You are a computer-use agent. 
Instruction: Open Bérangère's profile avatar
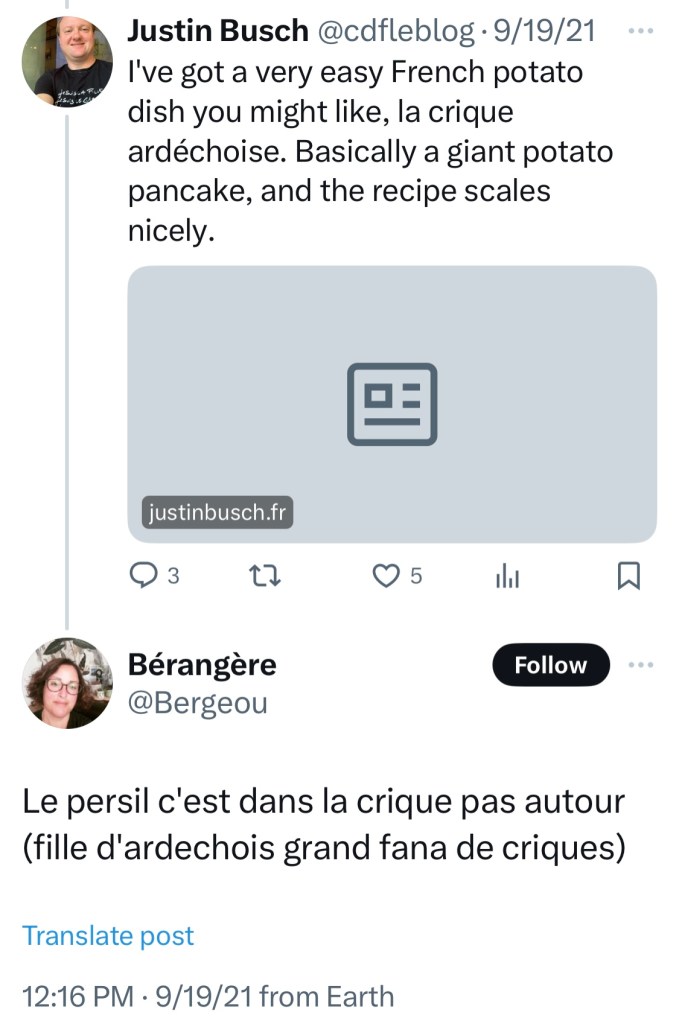(x=67, y=683)
